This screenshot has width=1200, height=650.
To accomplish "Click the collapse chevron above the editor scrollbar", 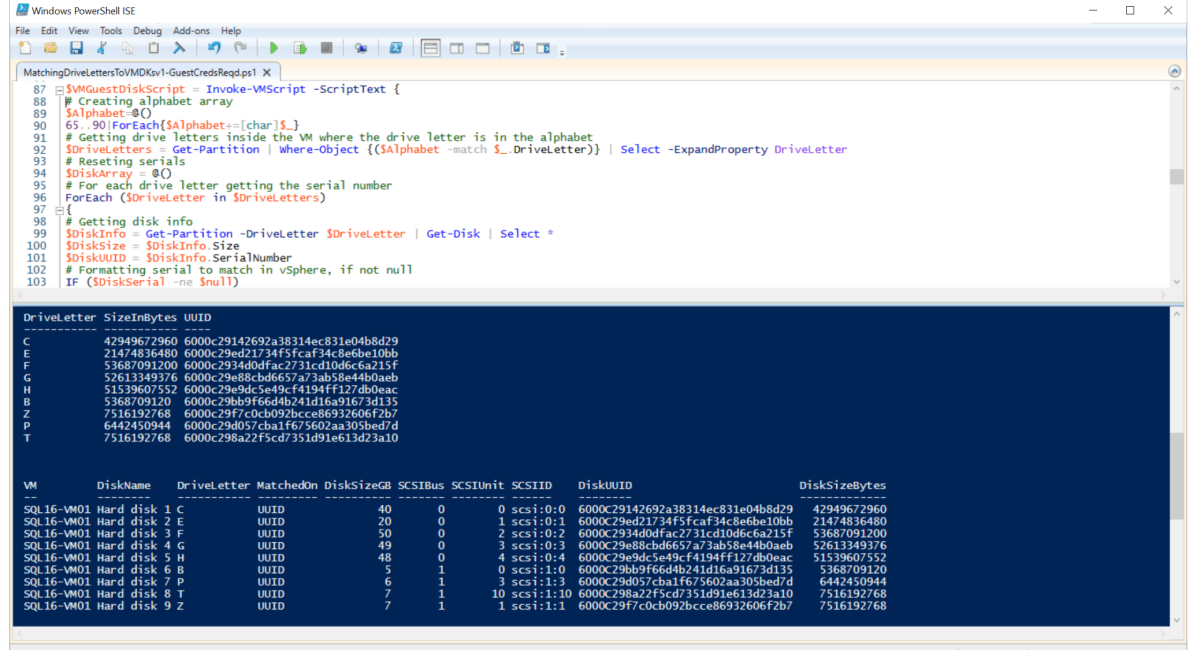I will click(1173, 71).
